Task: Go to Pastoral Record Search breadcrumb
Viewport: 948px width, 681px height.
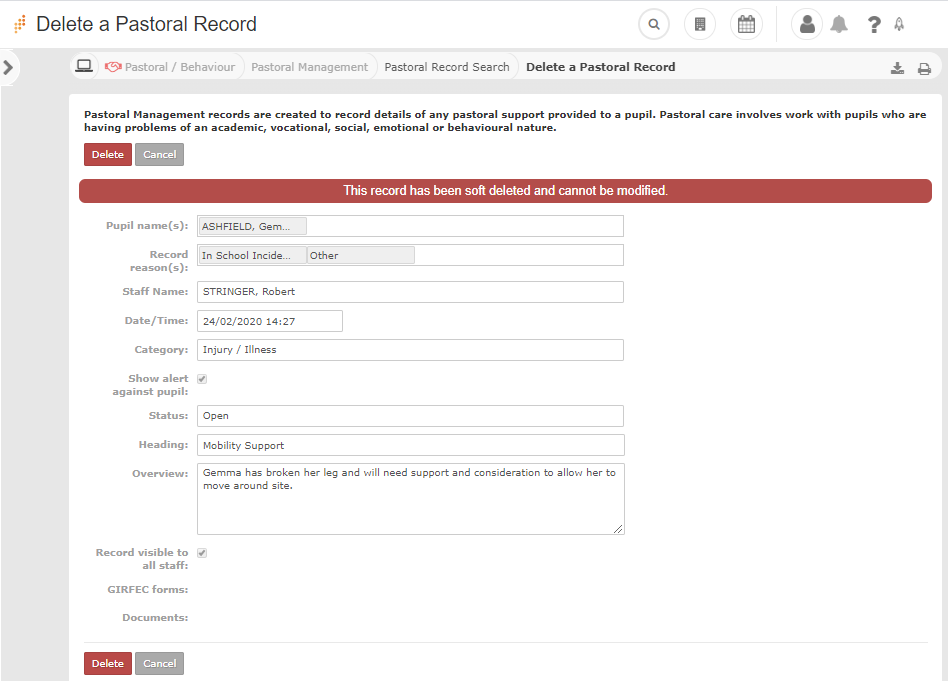Action: click(447, 67)
